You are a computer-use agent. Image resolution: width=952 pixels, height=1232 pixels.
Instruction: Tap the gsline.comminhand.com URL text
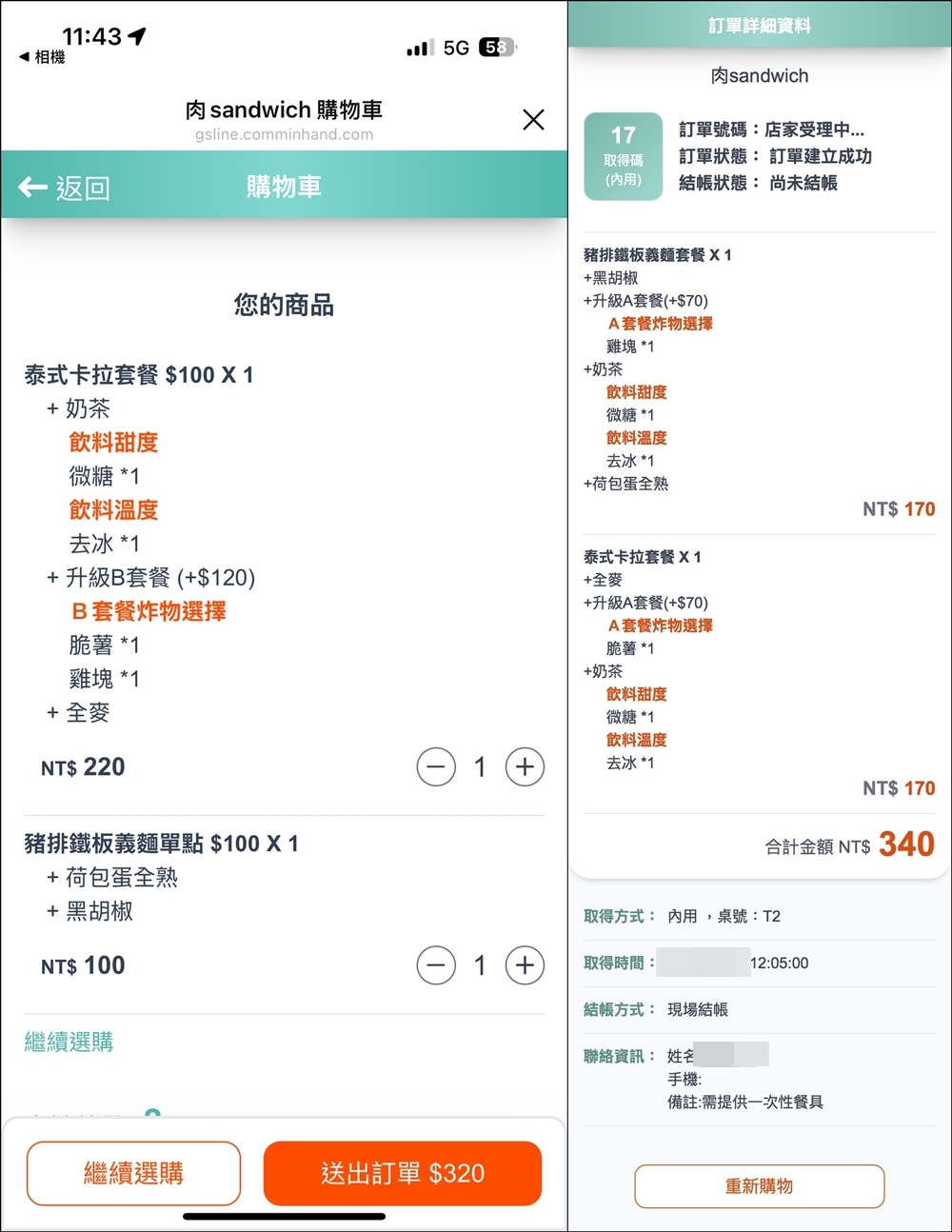coord(284,135)
